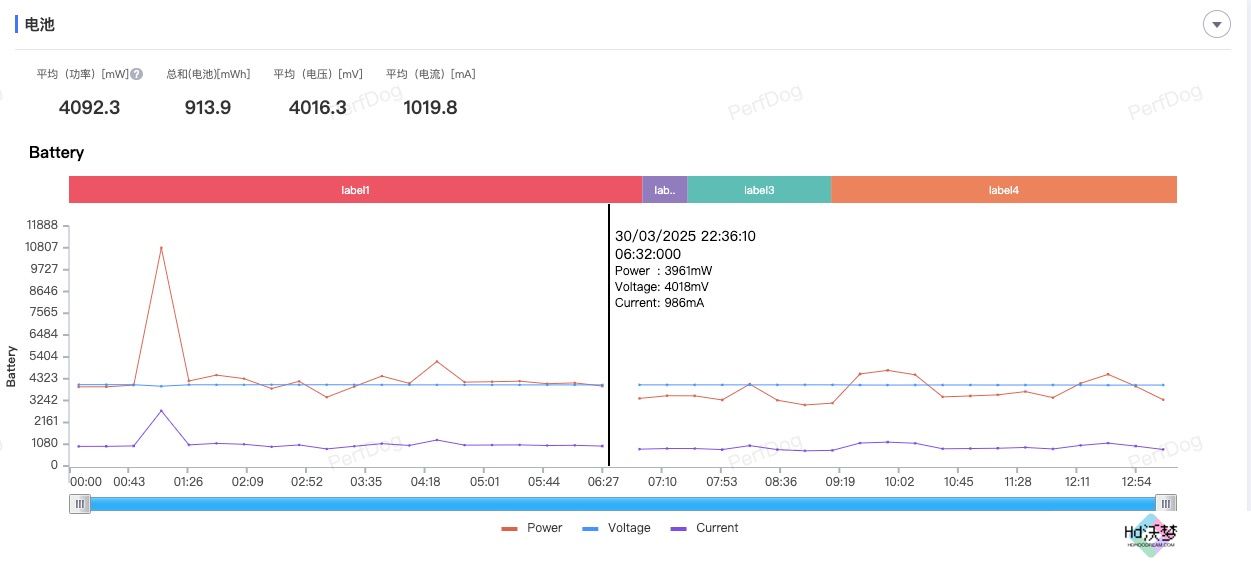Toggle the Voltage series in legend
This screenshot has width=1251, height=561.
click(x=616, y=528)
